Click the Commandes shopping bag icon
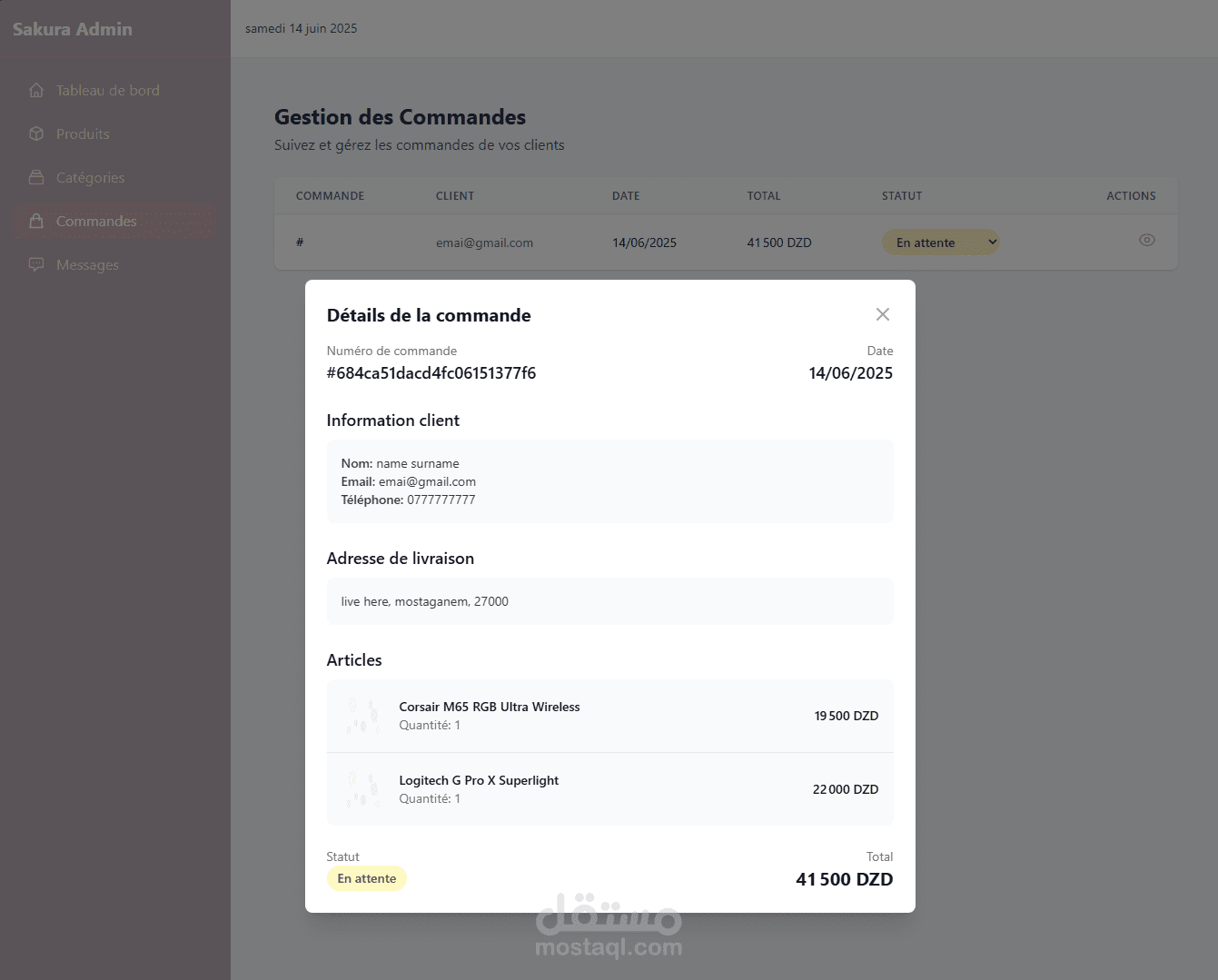The height and width of the screenshot is (980, 1218). [36, 221]
